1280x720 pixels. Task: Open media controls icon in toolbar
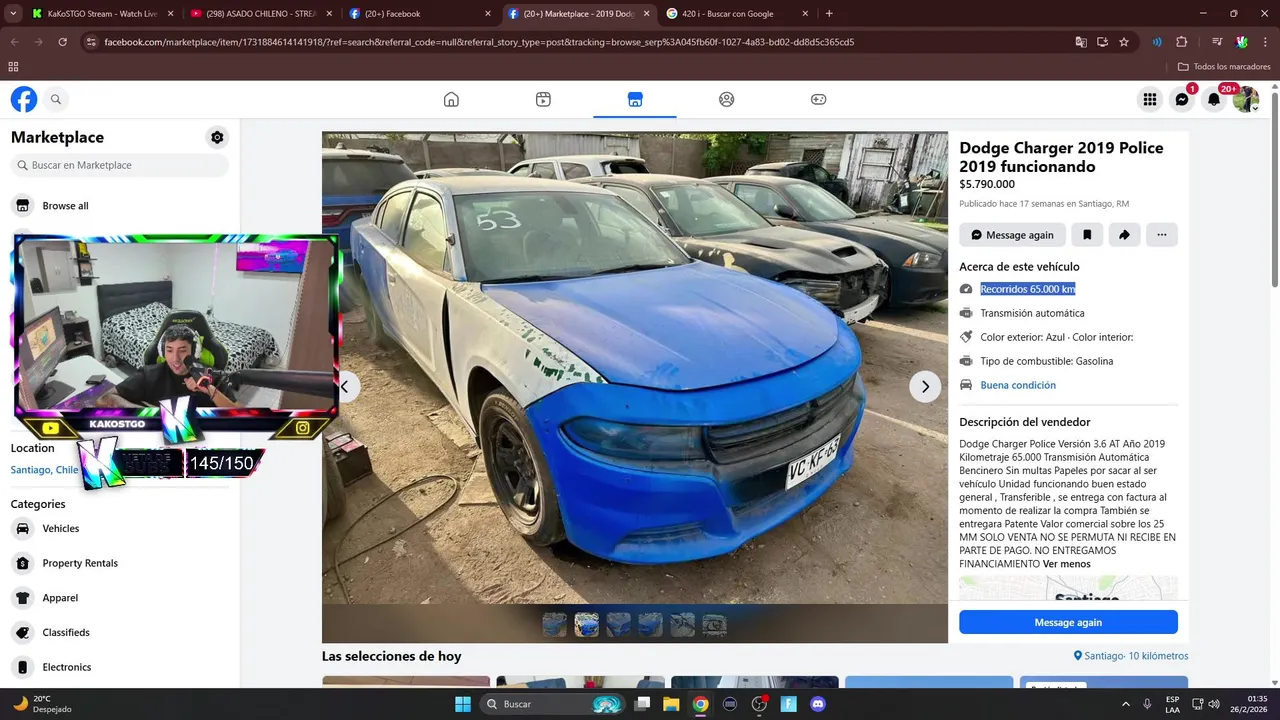coord(1217,42)
